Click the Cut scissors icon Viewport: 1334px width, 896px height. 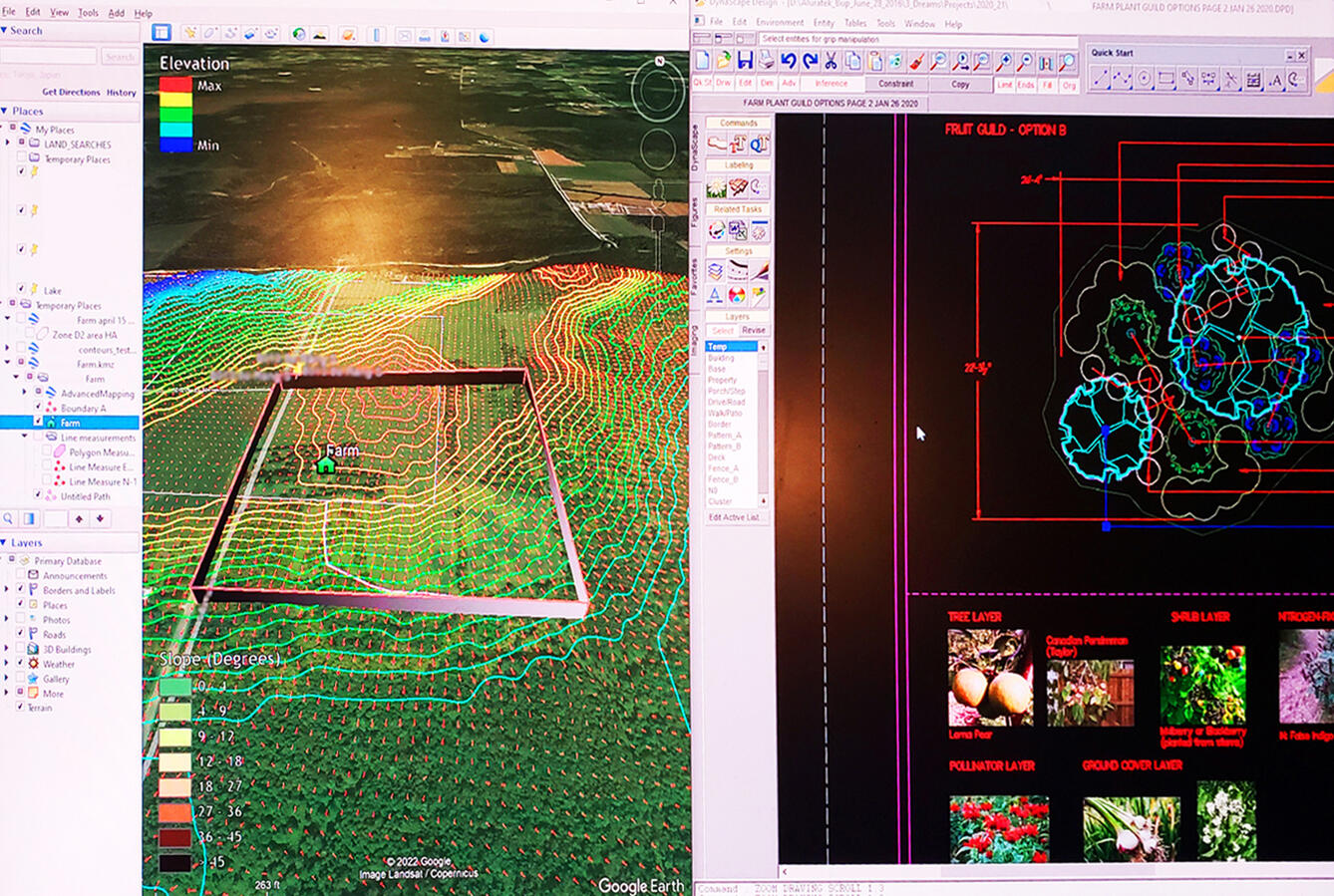tap(831, 62)
